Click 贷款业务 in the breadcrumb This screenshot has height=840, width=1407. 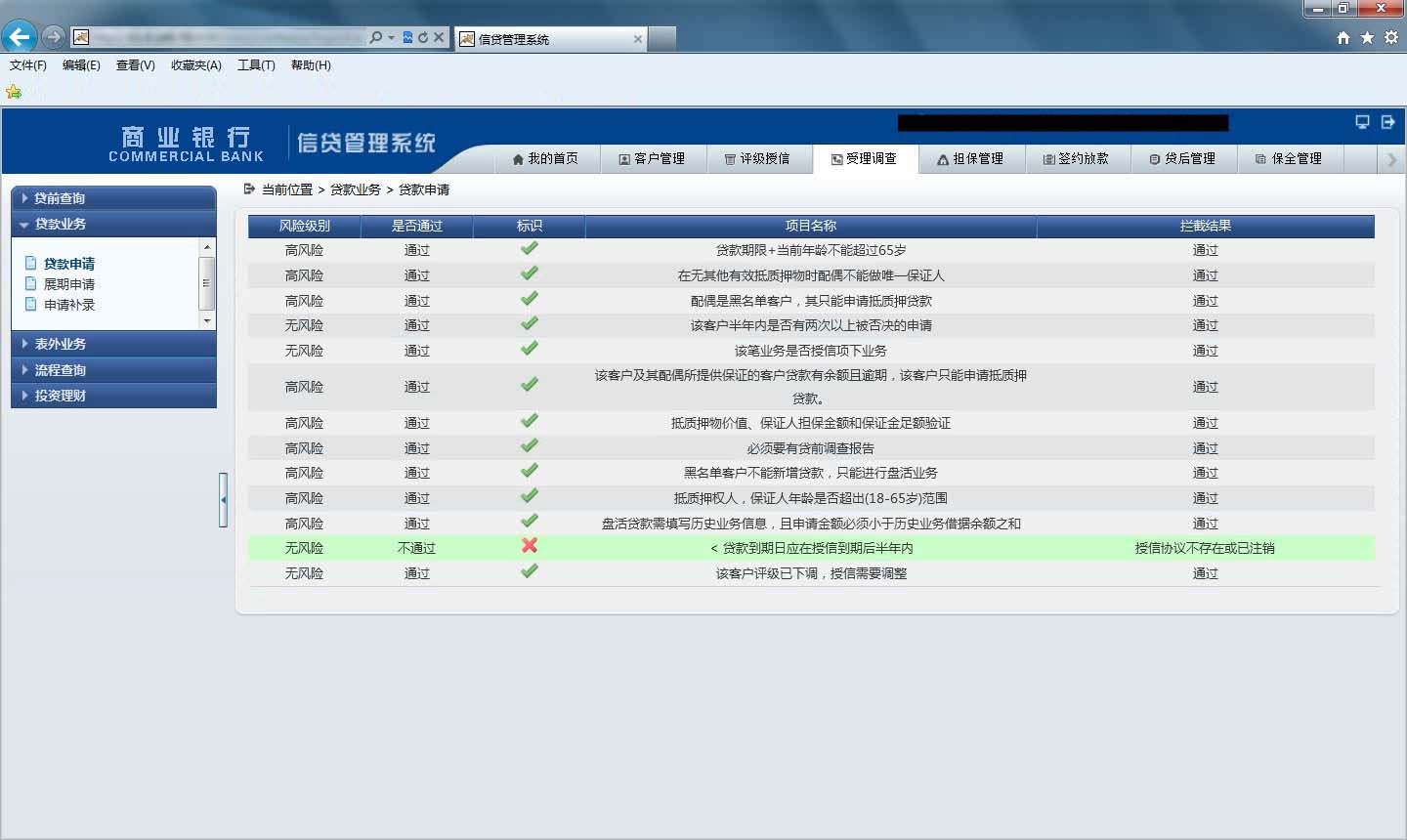tap(355, 189)
